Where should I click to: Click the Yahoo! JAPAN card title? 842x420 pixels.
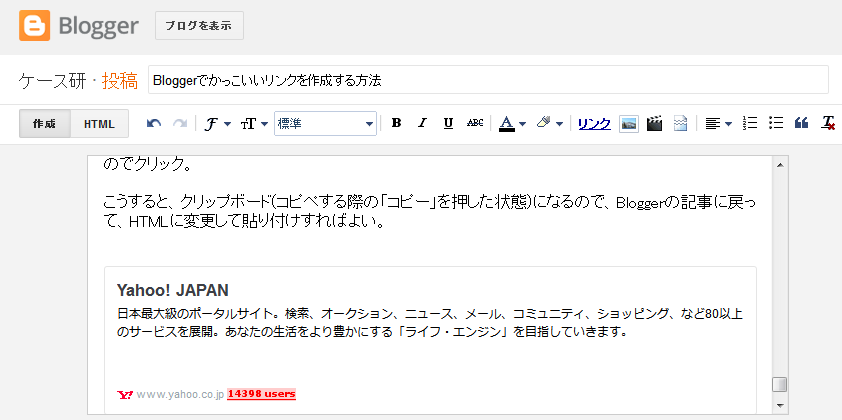click(173, 291)
